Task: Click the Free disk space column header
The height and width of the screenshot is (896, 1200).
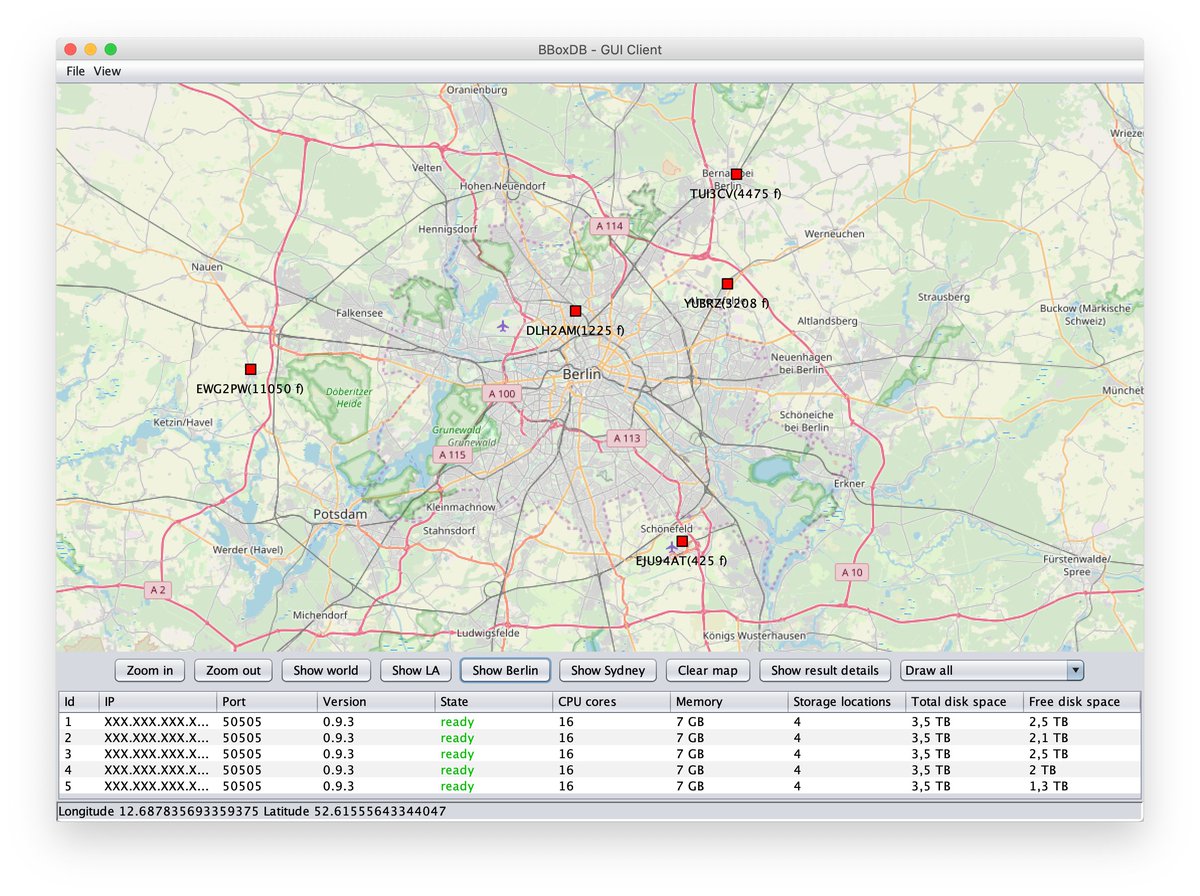Action: 1082,702
